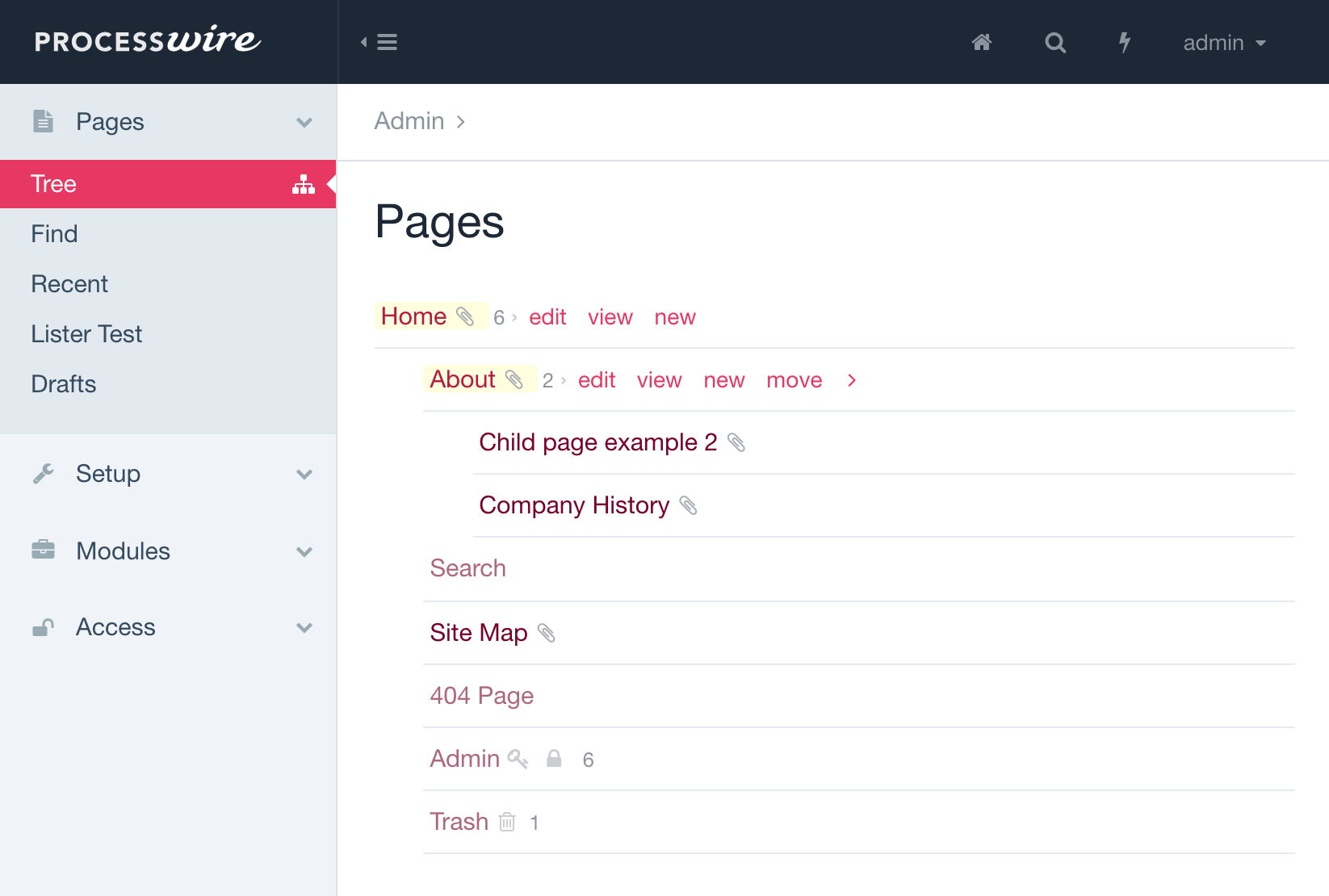This screenshot has height=896, width=1329.
Task: Select the 404 Page in tree
Action: [482, 696]
